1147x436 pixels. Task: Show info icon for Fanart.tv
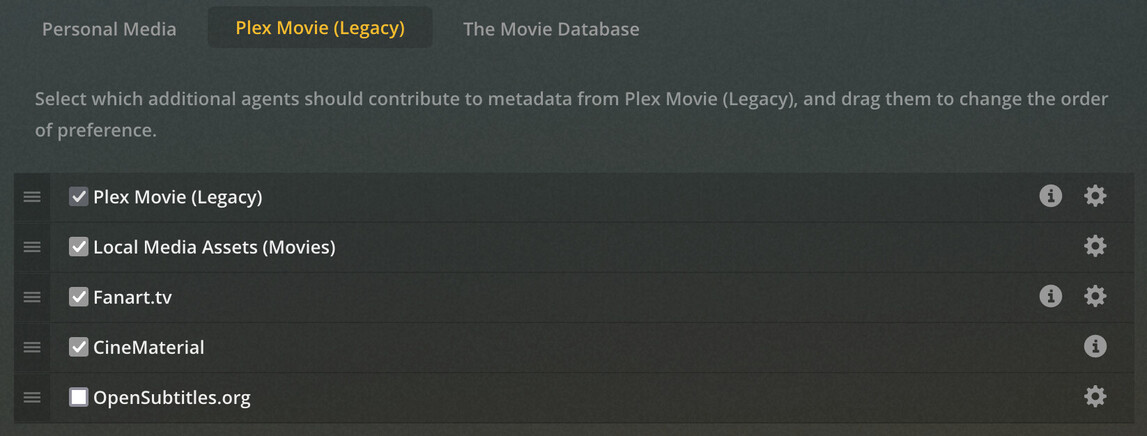tap(1050, 296)
